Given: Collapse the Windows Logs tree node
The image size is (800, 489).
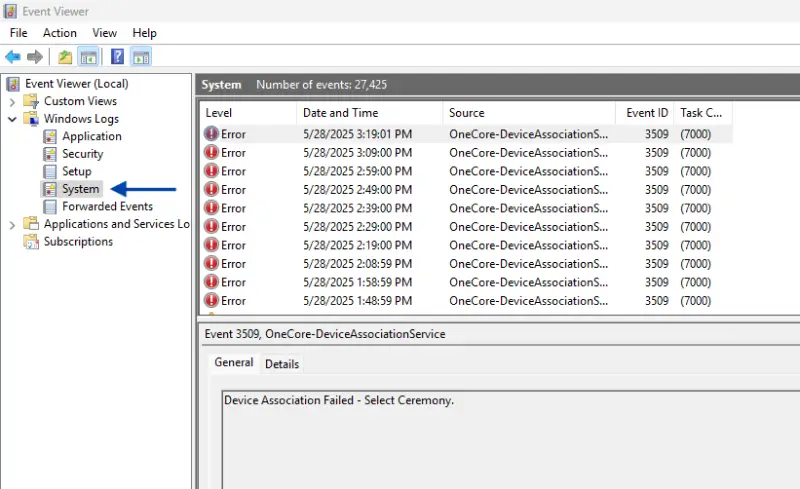Looking at the screenshot, I should (x=12, y=119).
